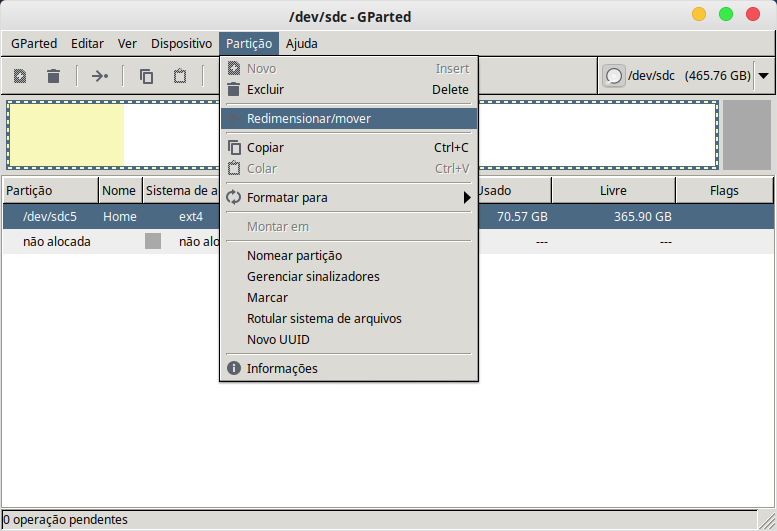Click the 70.57 GB used value
Viewport: 777px width, 531px height.
click(x=522, y=216)
